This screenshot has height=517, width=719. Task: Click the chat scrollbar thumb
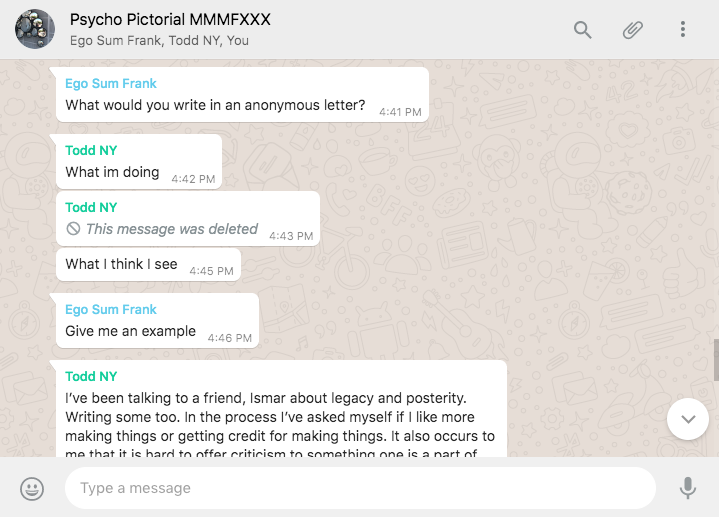[715, 359]
